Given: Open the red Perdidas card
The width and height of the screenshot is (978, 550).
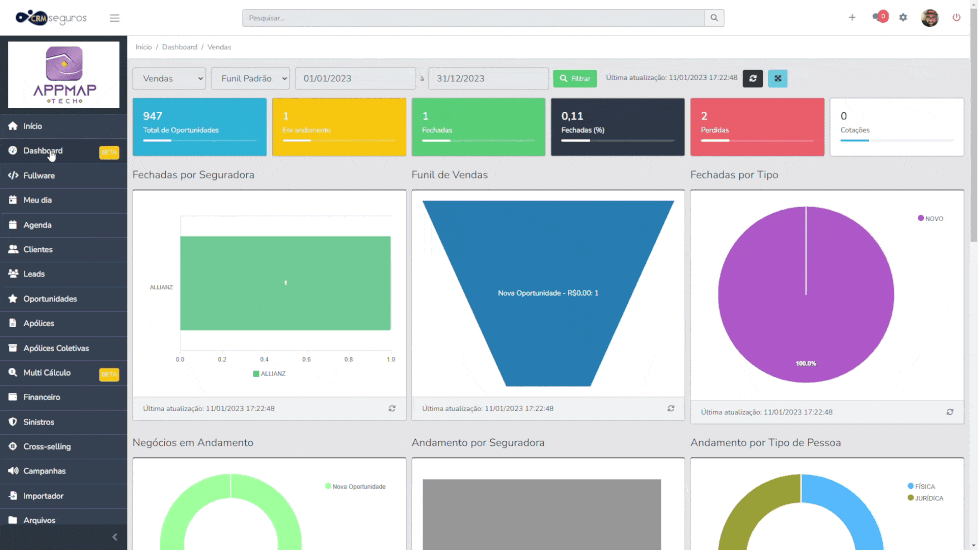Looking at the screenshot, I should click(757, 127).
